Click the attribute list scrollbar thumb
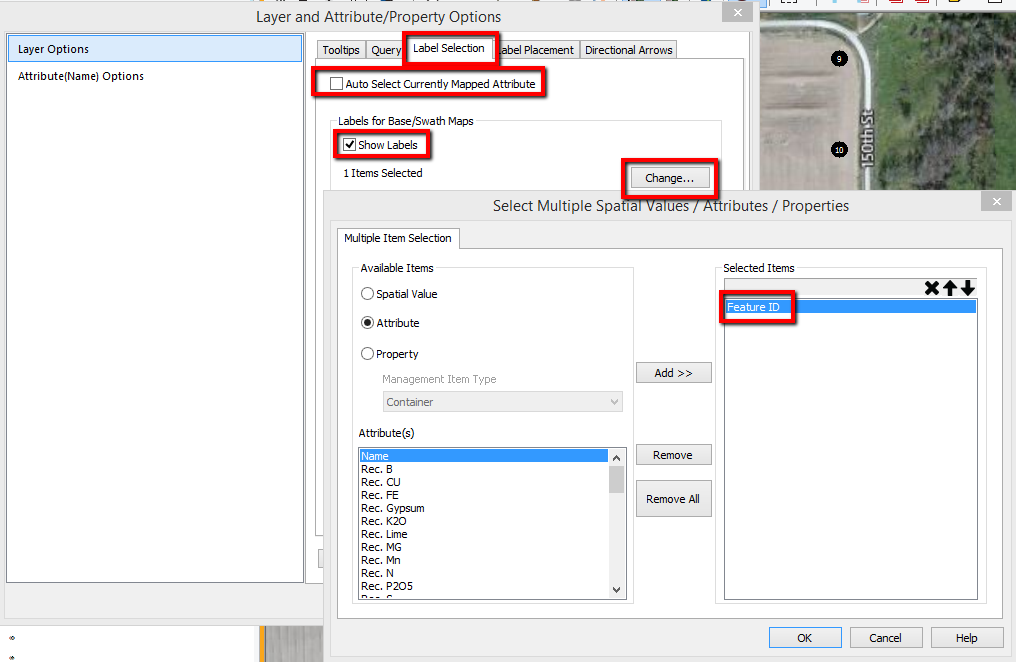This screenshot has width=1016, height=662. pyautogui.click(x=616, y=479)
